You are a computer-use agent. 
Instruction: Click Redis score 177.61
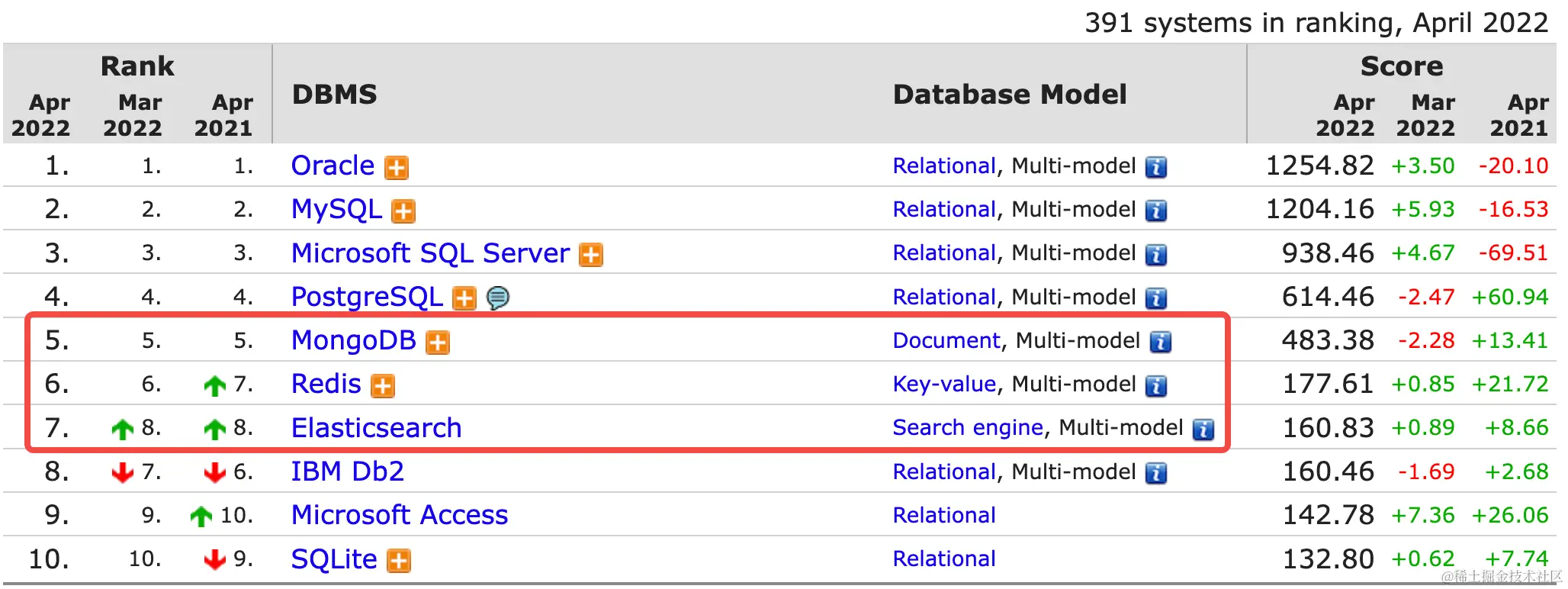1328,384
